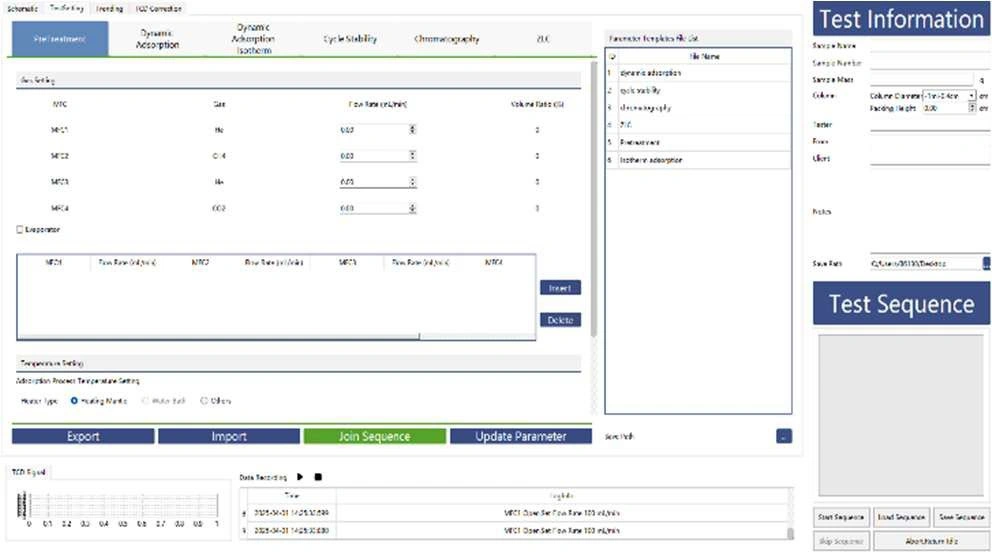Stop data recording with the stop icon
Viewport: 992px width, 552px height.
coord(318,477)
